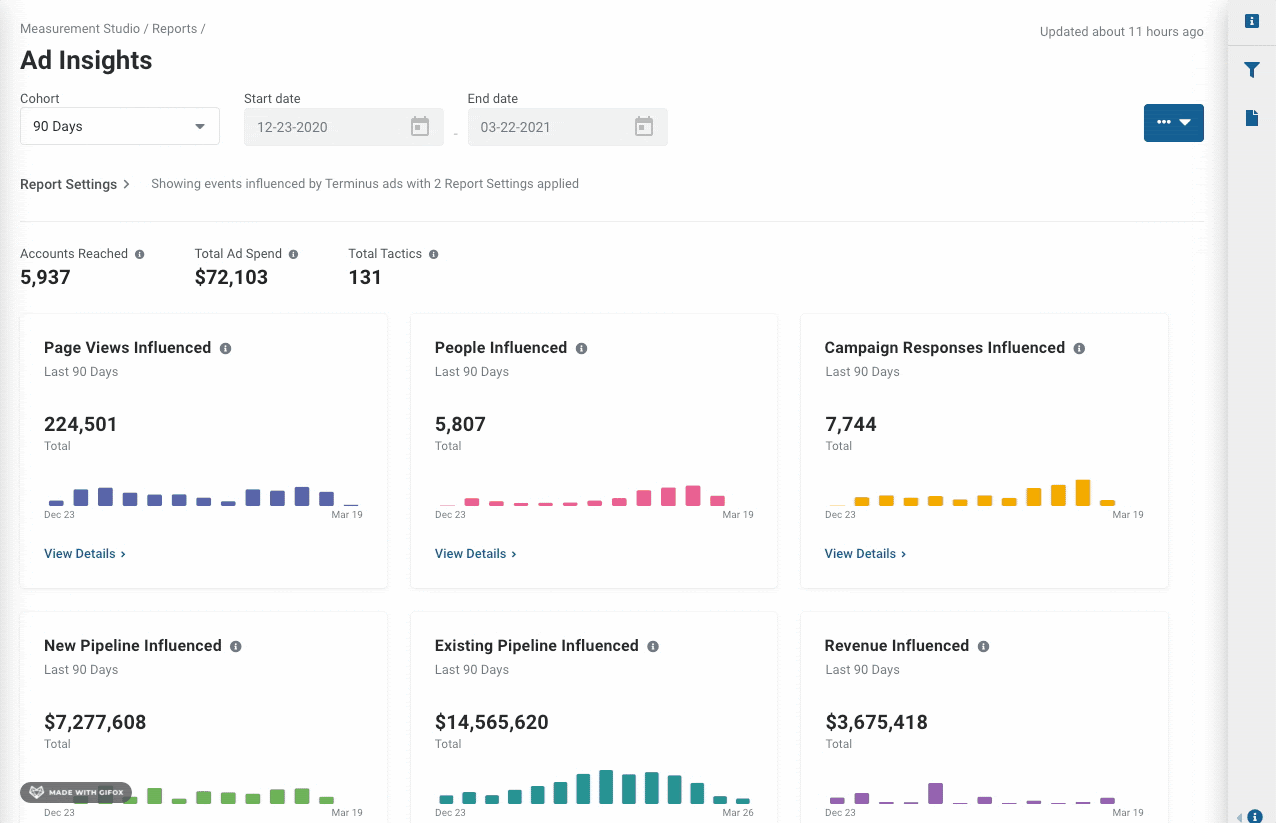1276x823 pixels.
Task: Click the 5,807 people influenced total
Action: click(460, 424)
